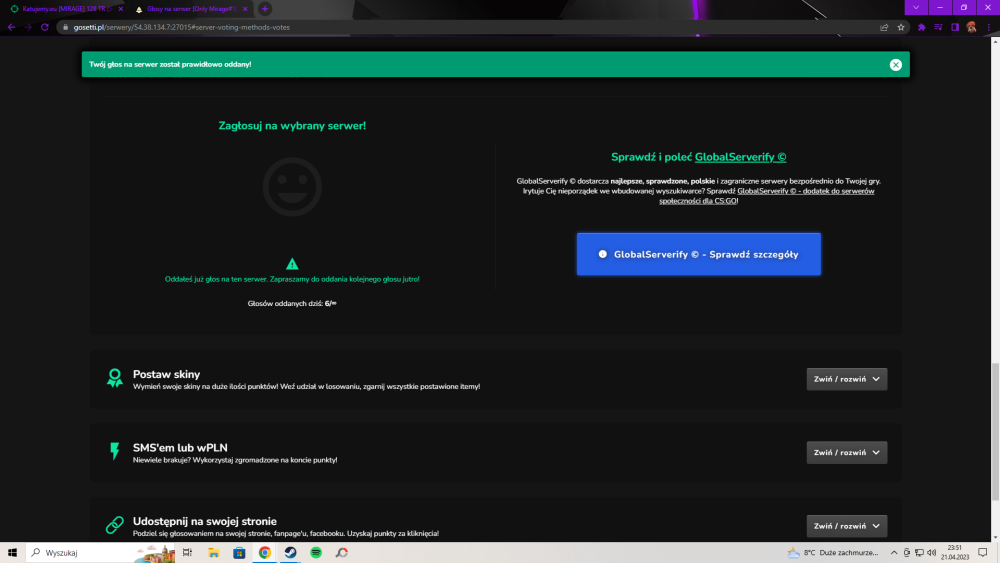Open the Chrome extensions puzzle icon
This screenshot has height=563, width=1000.
[922, 27]
